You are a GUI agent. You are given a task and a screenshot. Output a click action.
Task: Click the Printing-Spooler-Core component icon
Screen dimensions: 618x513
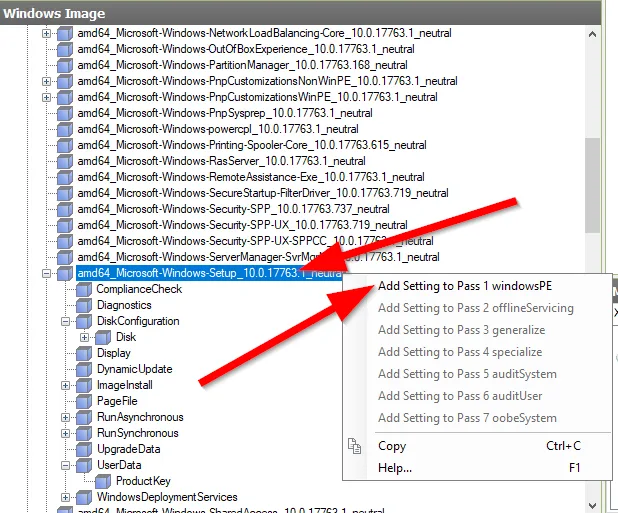(x=65, y=145)
